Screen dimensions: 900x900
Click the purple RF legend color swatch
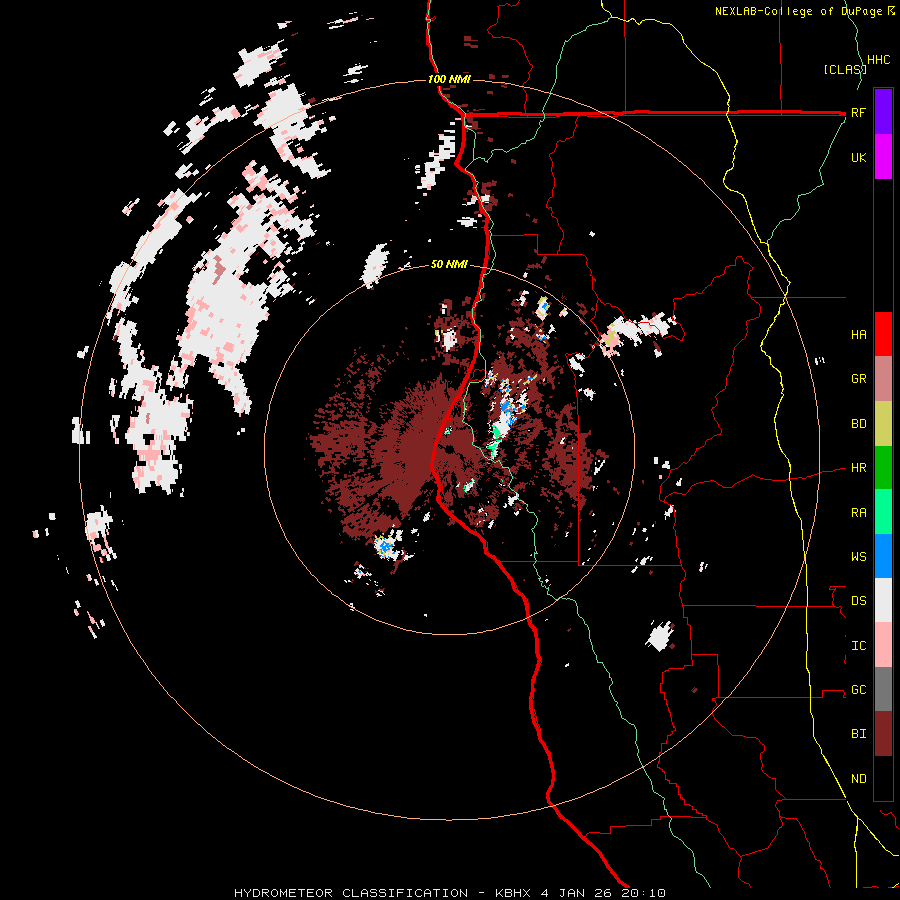(x=883, y=111)
